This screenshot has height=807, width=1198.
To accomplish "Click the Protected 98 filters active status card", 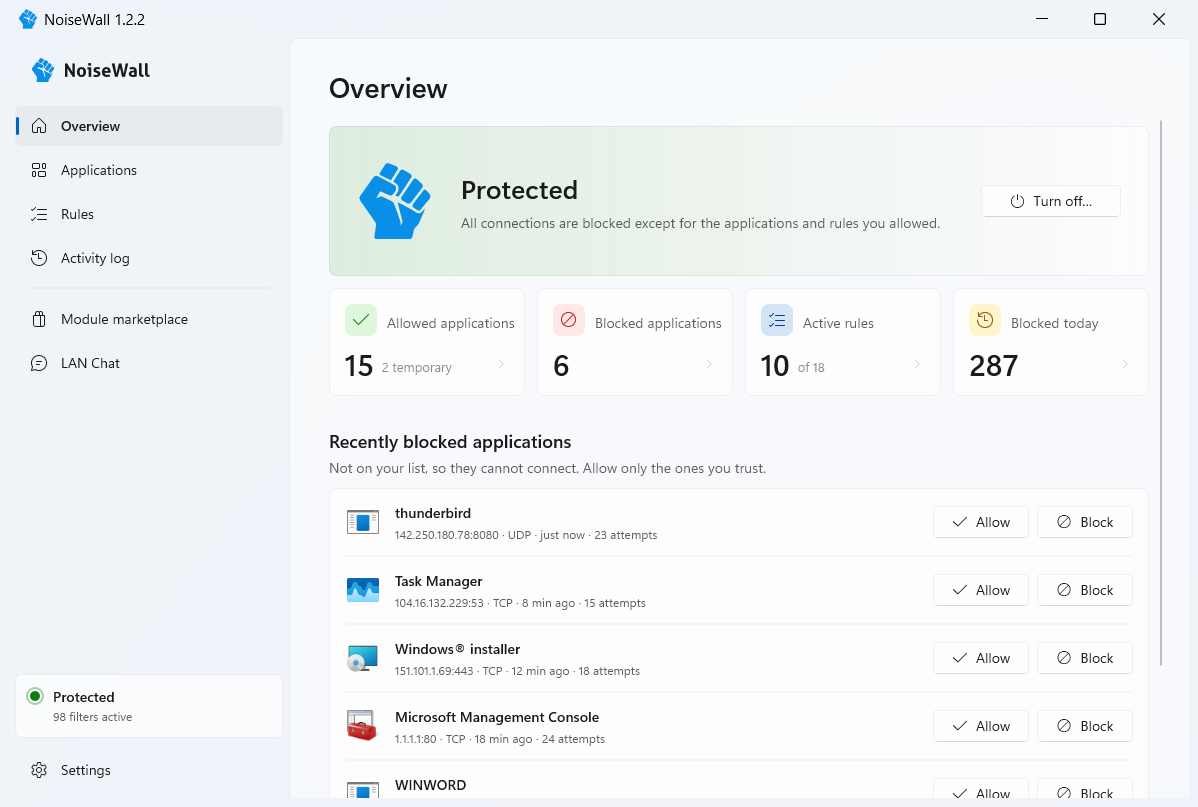I will click(x=149, y=706).
